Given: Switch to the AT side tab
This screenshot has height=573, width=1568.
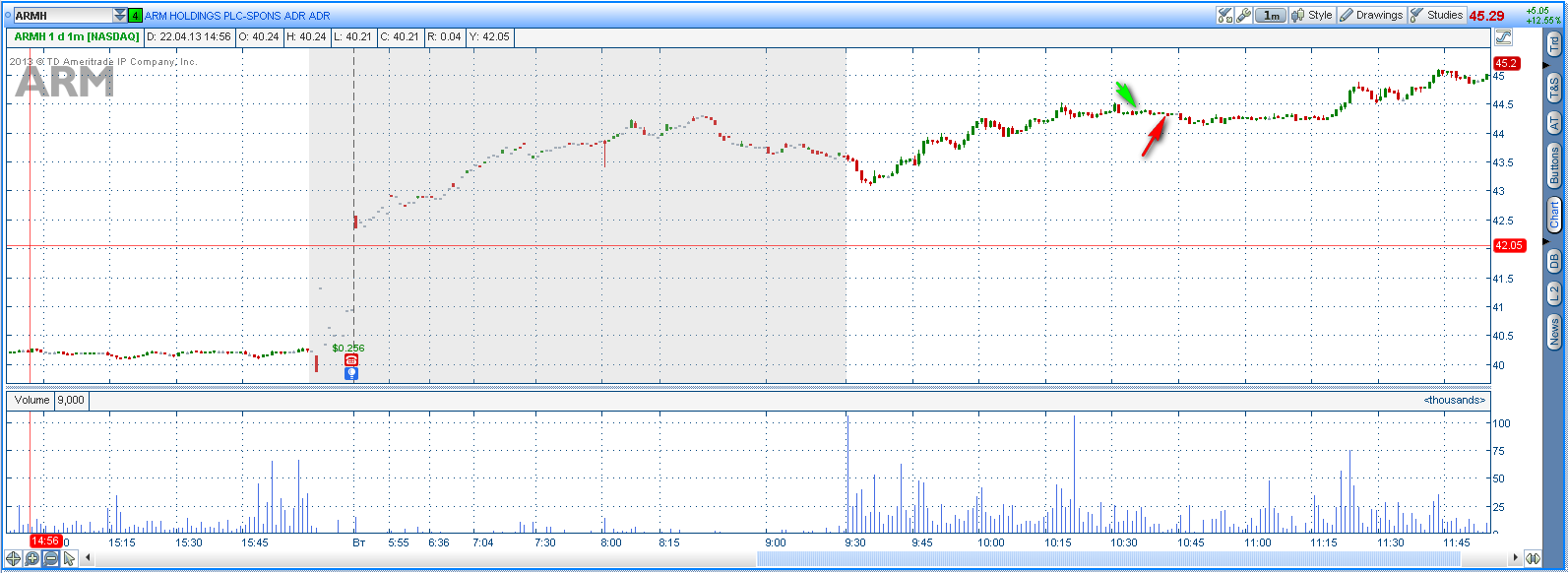Looking at the screenshot, I should [x=1554, y=123].
